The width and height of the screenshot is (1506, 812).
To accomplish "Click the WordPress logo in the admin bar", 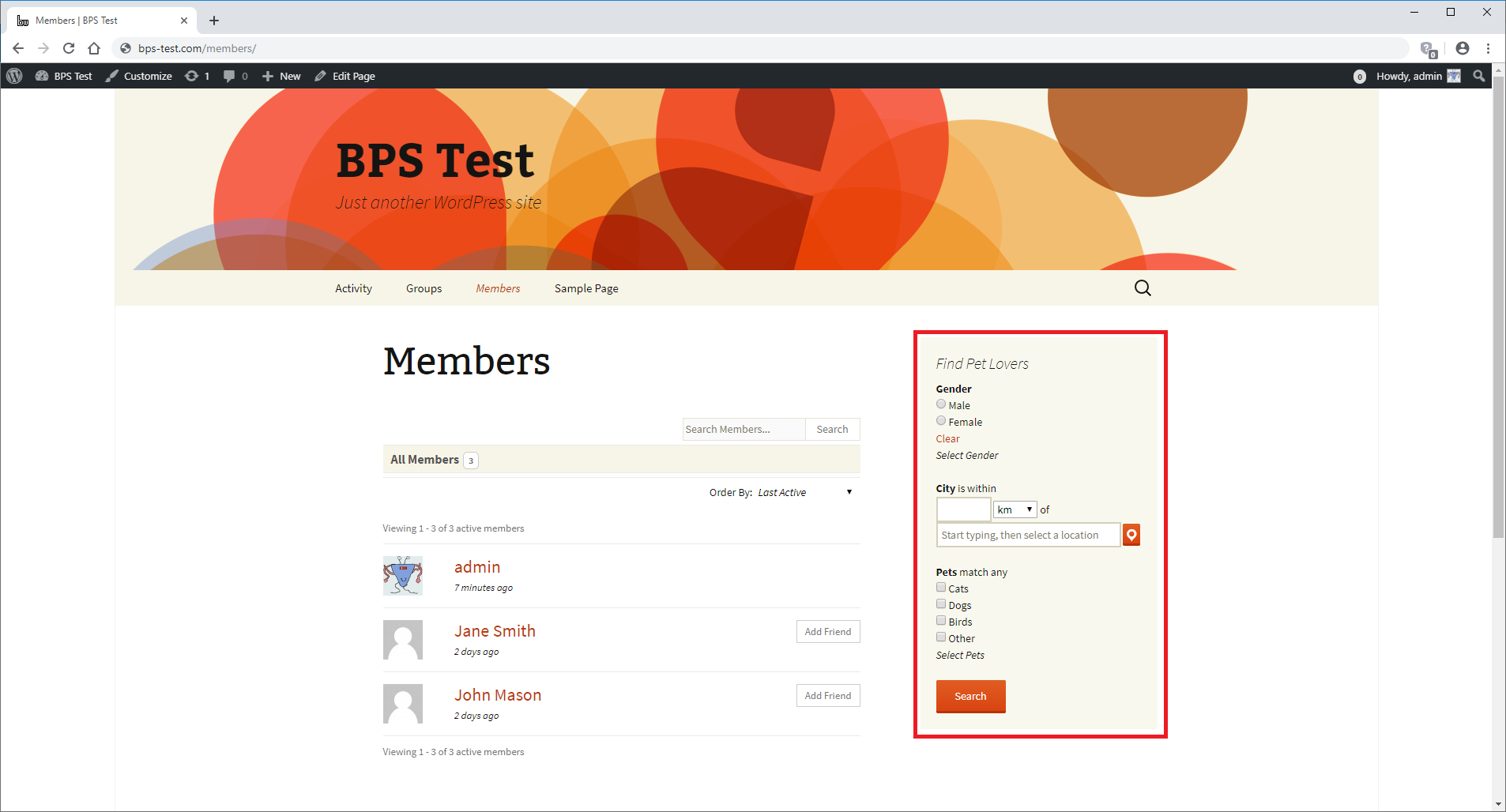I will [x=14, y=76].
